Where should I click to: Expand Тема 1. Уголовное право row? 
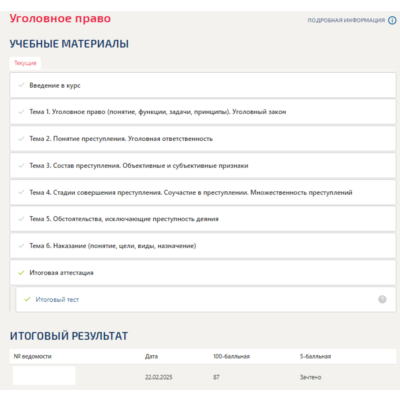203,112
